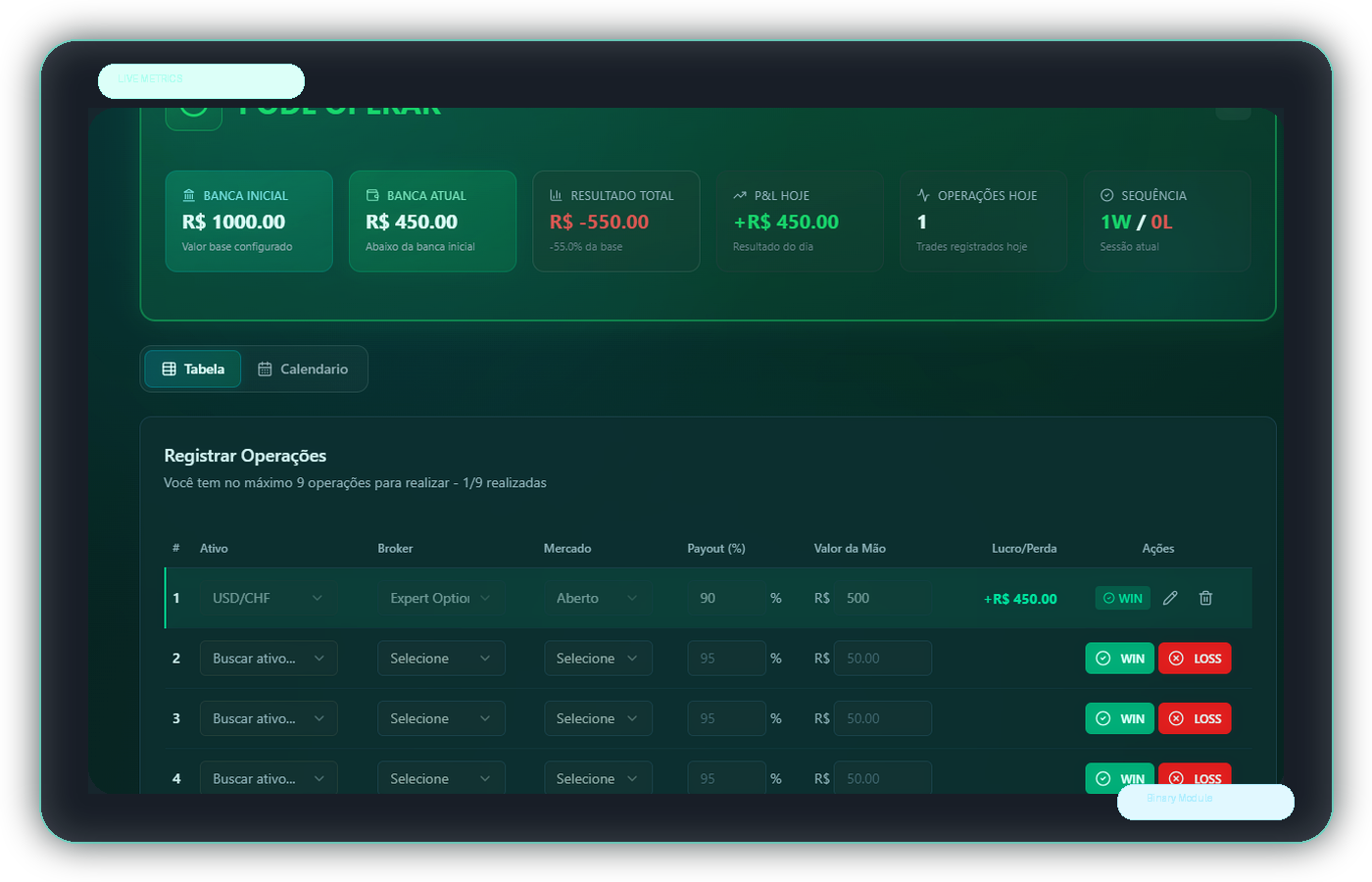This screenshot has height=882, width=1372.
Task: Click the trash delete icon on row 1
Action: [1205, 598]
